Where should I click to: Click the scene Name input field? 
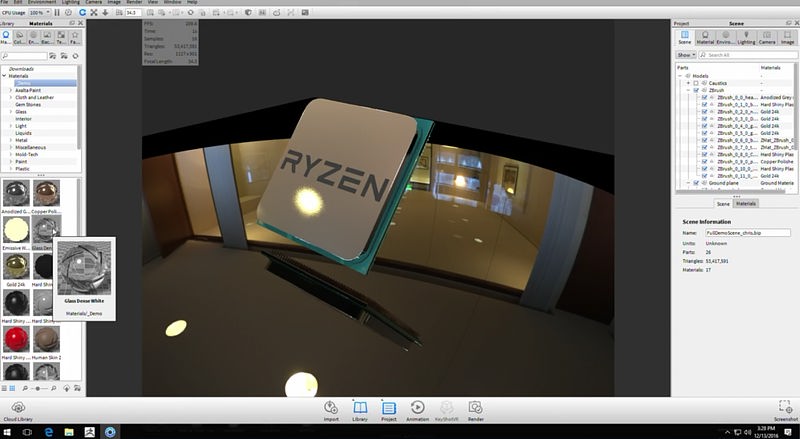point(748,232)
